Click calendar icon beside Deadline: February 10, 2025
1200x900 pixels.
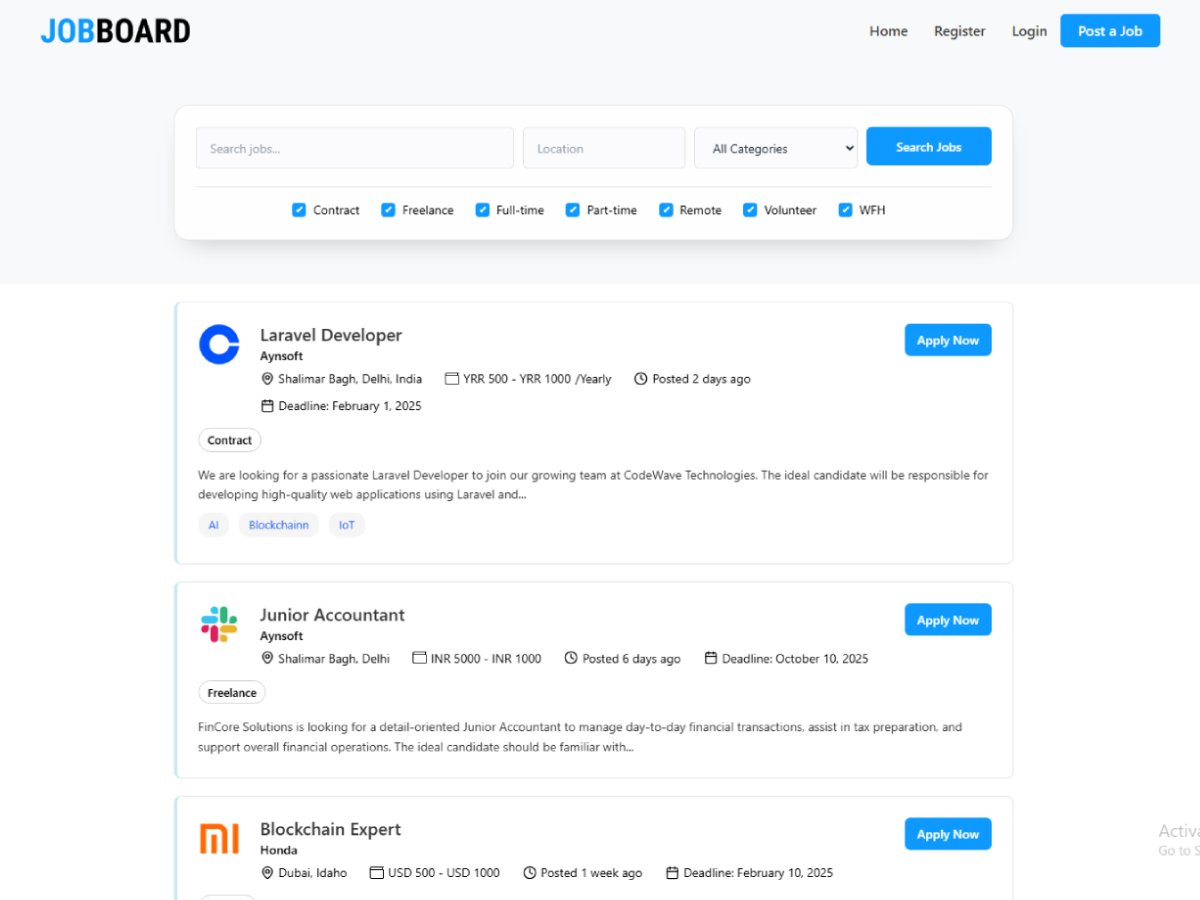[672, 873]
